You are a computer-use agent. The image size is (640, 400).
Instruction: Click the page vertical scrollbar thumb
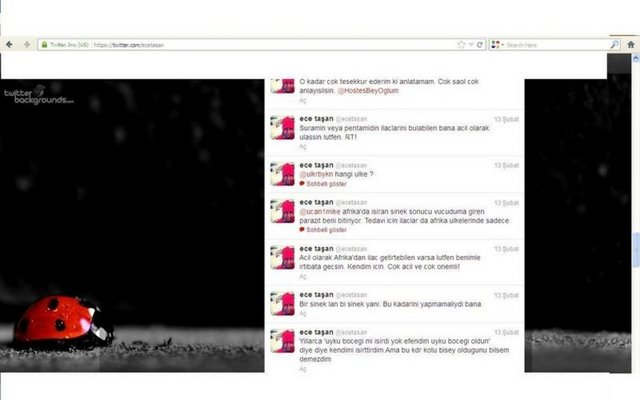634,244
